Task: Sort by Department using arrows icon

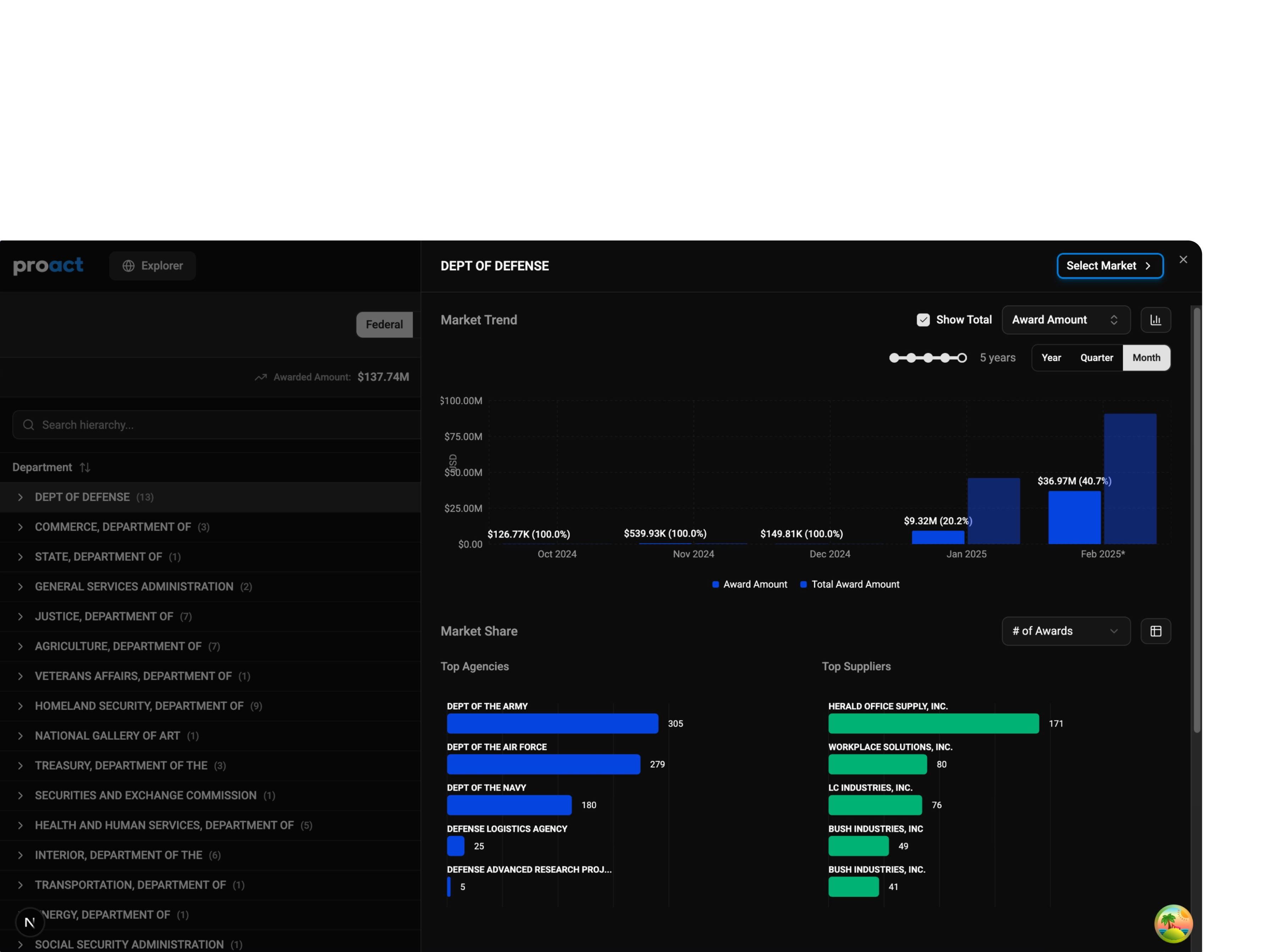Action: [85, 467]
